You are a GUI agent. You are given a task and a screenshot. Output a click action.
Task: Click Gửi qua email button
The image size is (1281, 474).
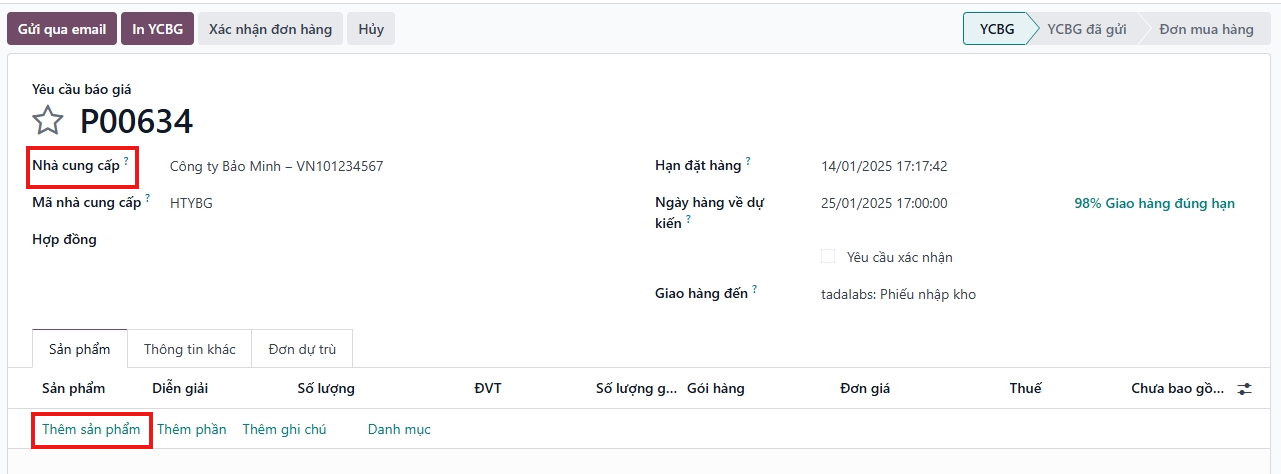tap(62, 29)
